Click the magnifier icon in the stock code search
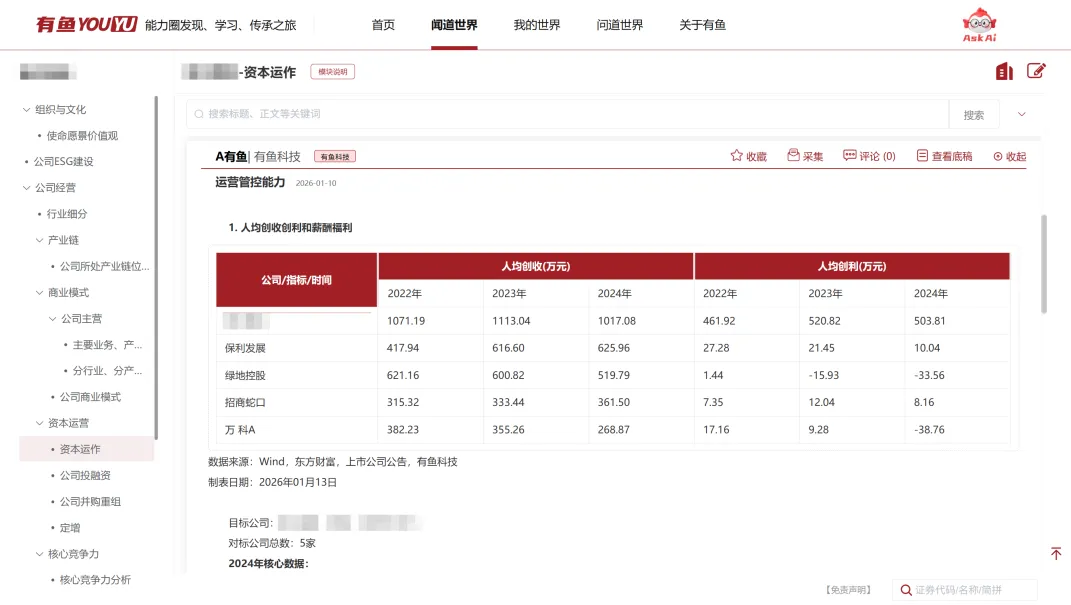 [906, 590]
